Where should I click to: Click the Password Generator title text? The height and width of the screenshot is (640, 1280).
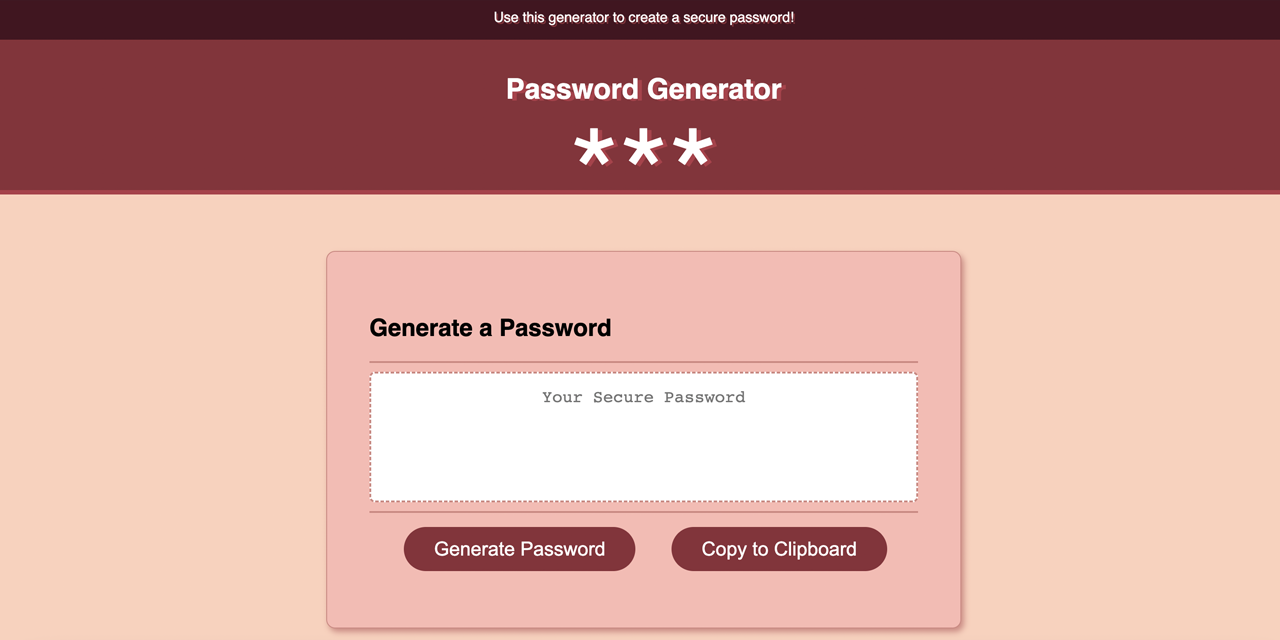tap(643, 88)
